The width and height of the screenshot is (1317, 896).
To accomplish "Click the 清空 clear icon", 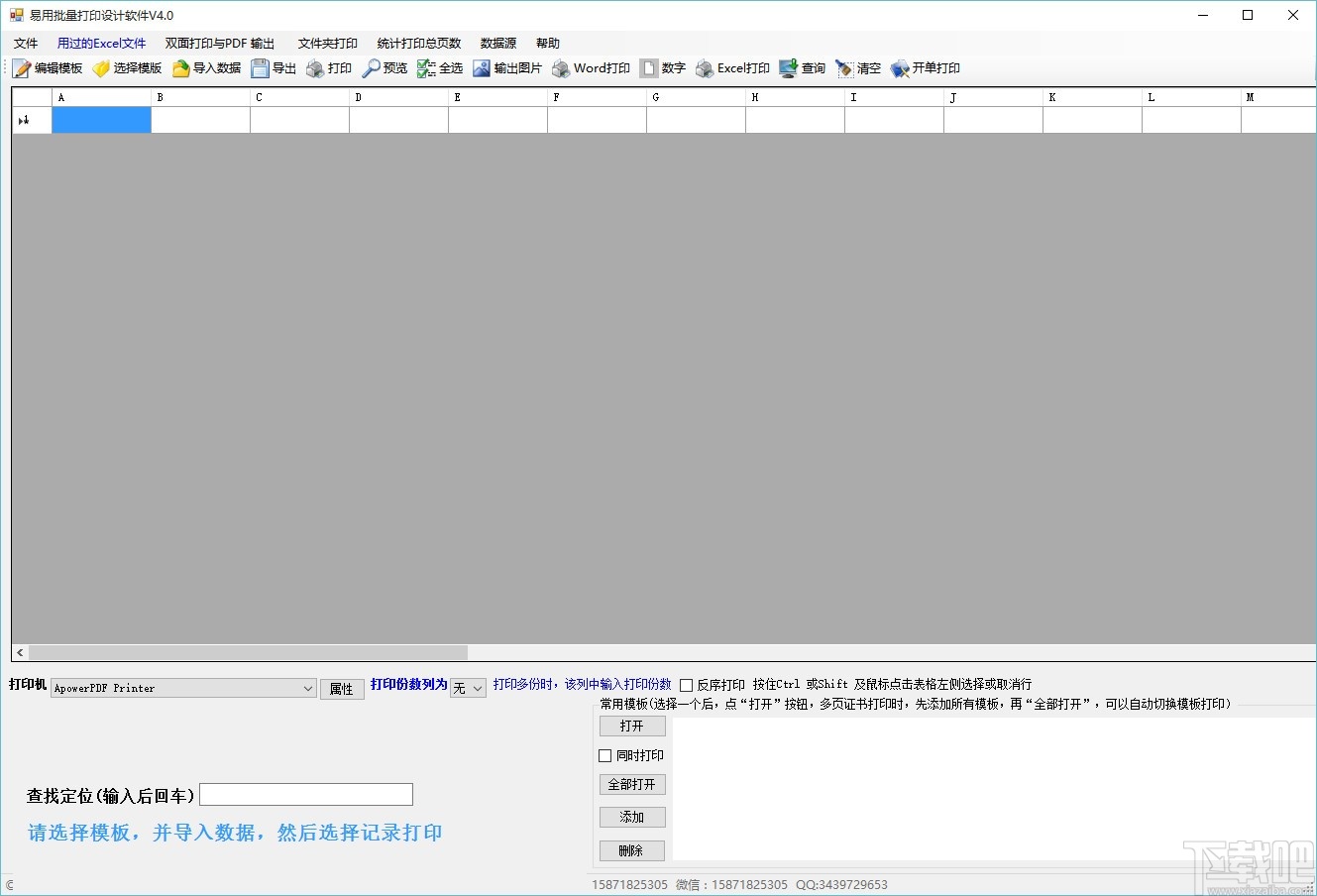I will coord(860,68).
